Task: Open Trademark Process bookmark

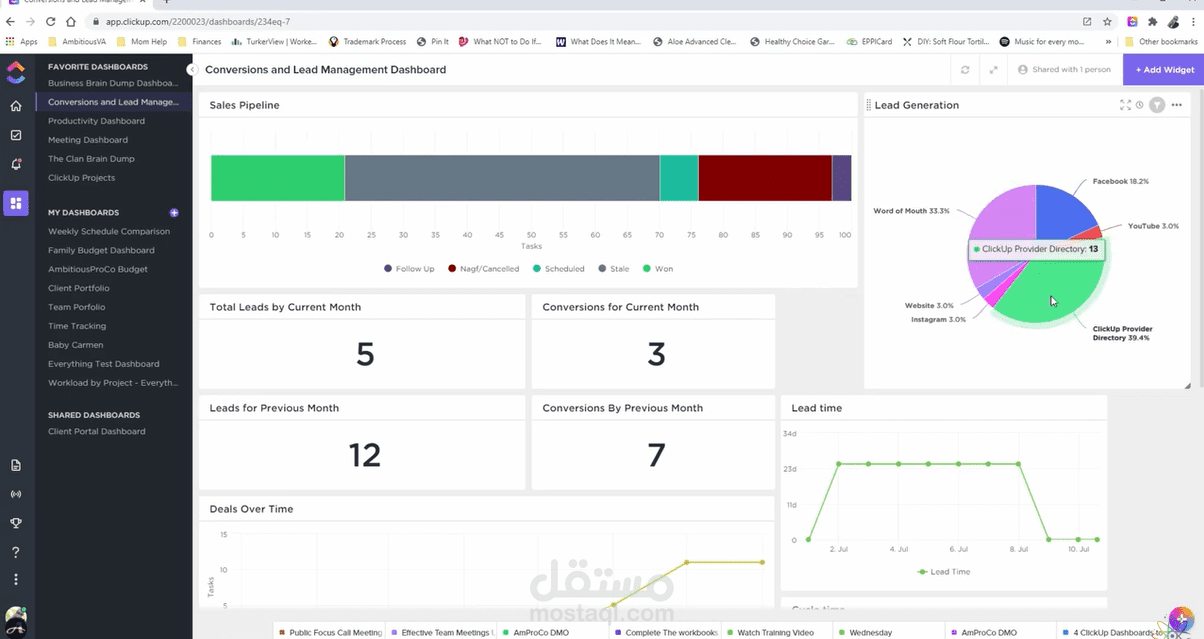Action: [367, 42]
